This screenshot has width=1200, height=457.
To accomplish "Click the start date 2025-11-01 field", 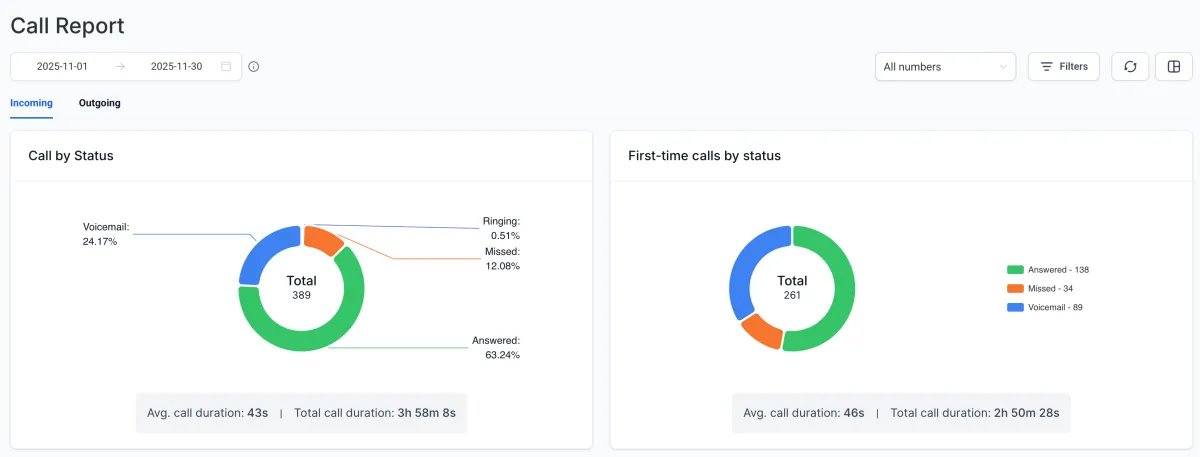I will pos(63,67).
